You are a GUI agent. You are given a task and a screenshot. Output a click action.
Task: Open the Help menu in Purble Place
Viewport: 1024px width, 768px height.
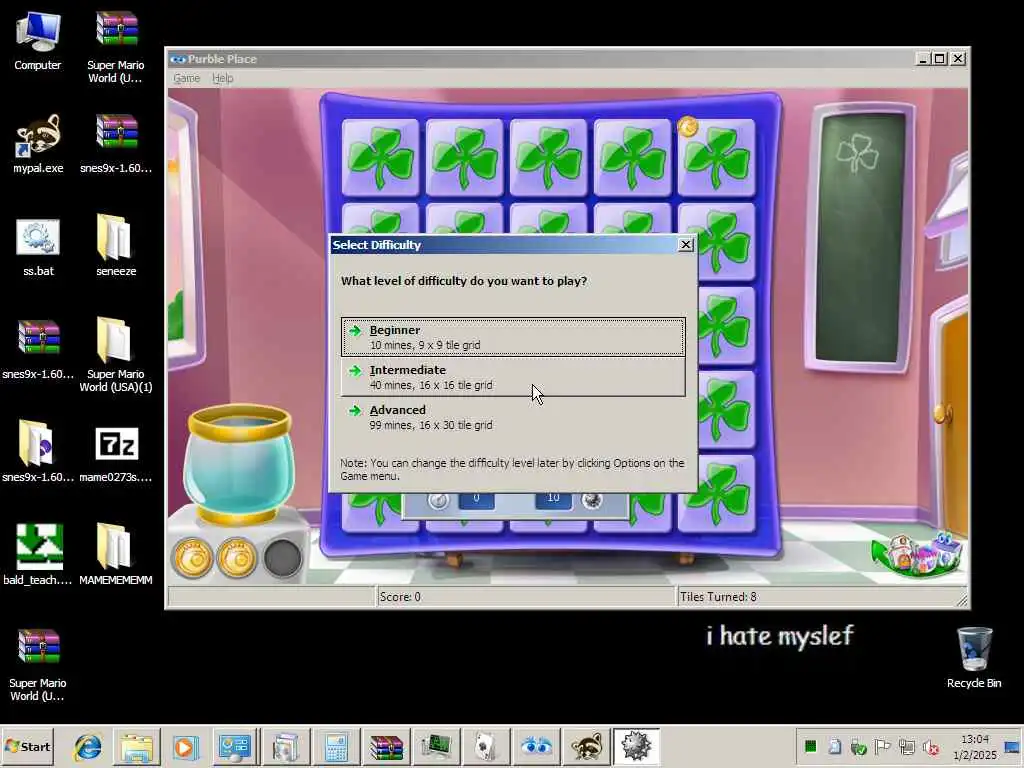[223, 78]
